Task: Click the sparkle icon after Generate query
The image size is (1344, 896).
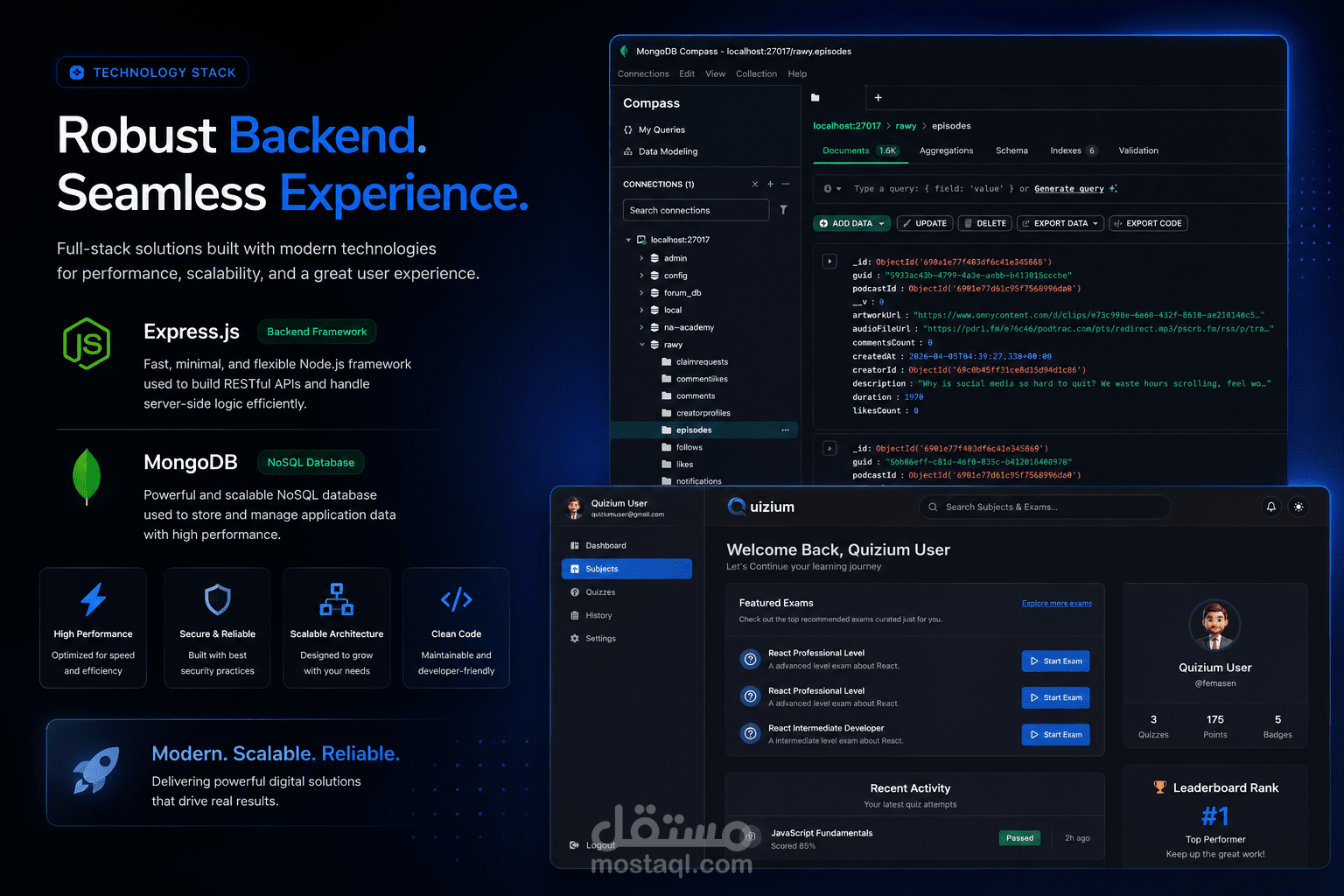Action: click(1113, 189)
